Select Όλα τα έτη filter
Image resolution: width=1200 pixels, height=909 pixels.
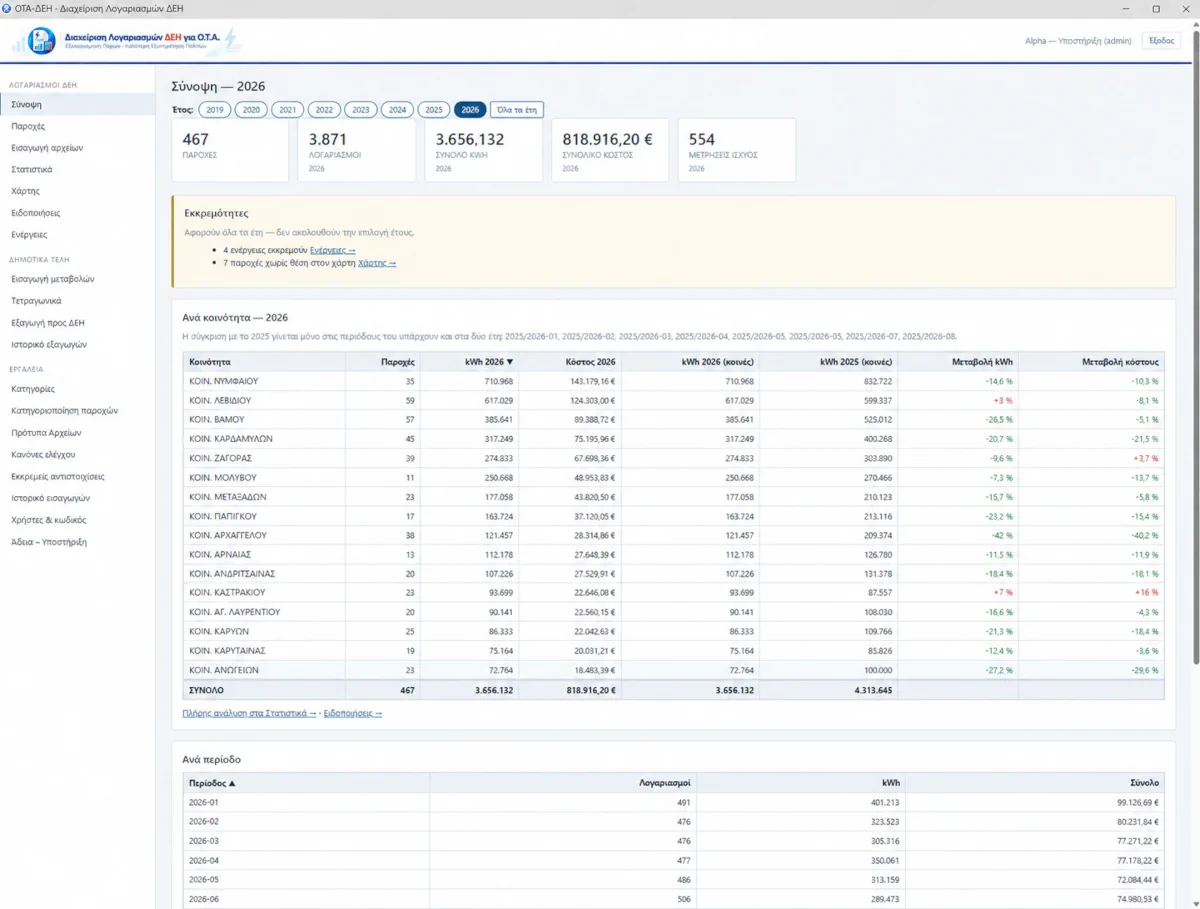(x=517, y=110)
